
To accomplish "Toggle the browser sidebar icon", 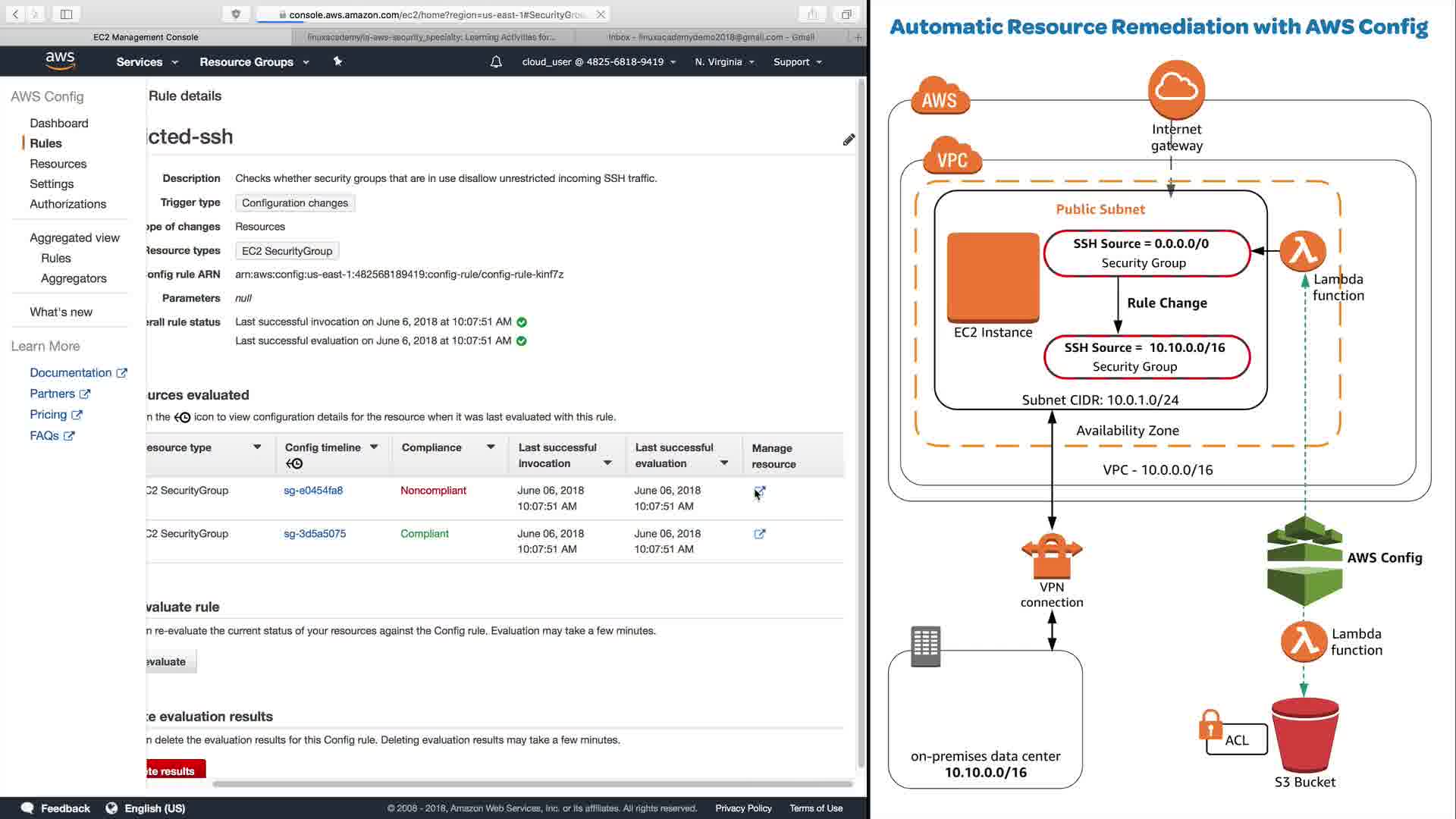I will (66, 14).
